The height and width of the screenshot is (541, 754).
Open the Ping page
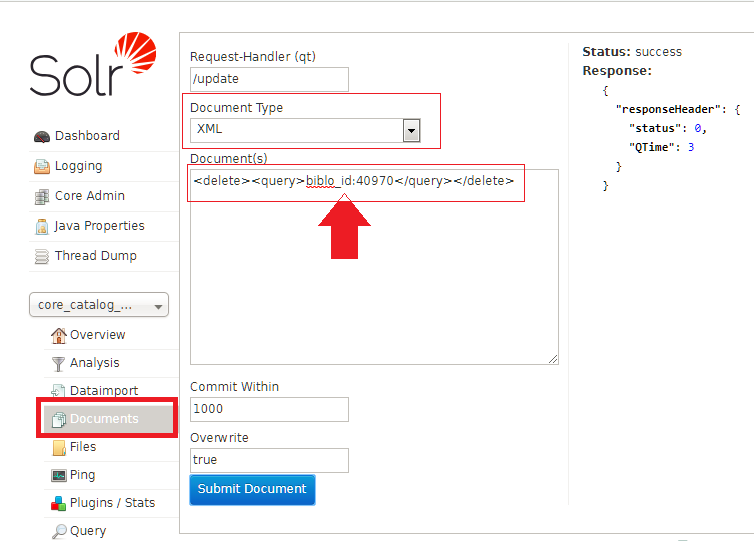pyautogui.click(x=82, y=475)
